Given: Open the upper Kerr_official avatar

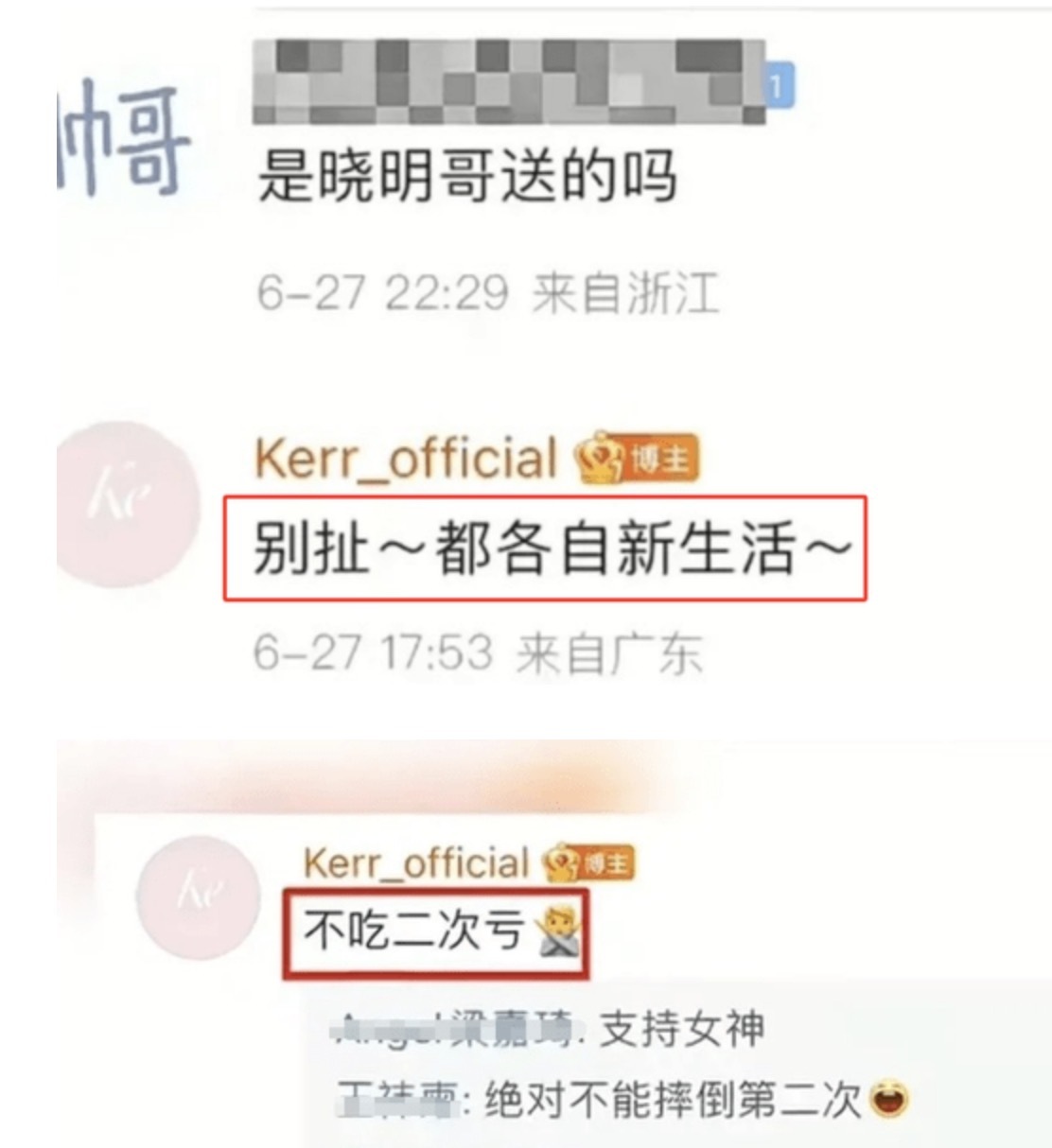Looking at the screenshot, I should 128,504.
